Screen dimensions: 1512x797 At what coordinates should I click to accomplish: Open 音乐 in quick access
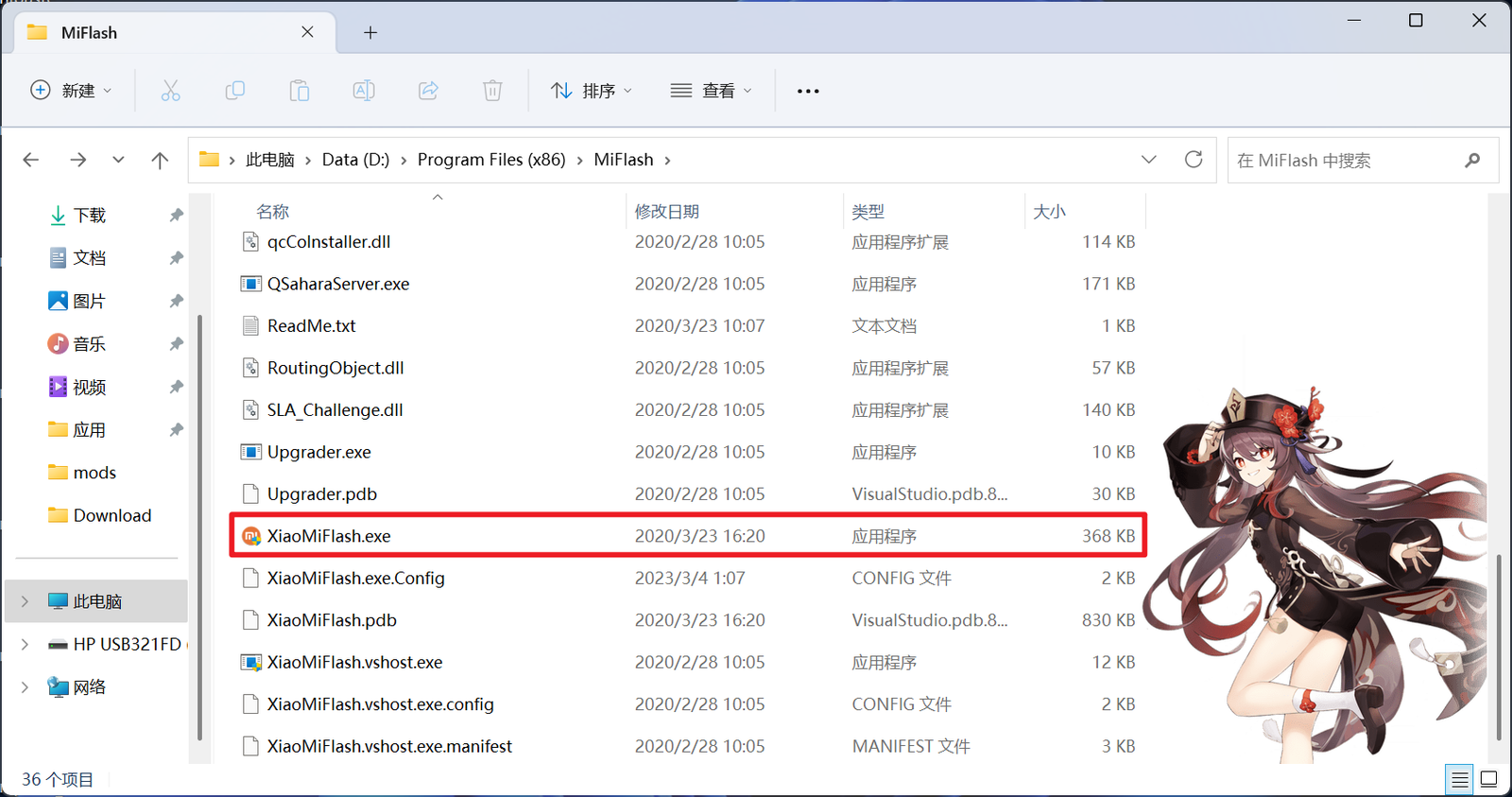click(90, 344)
